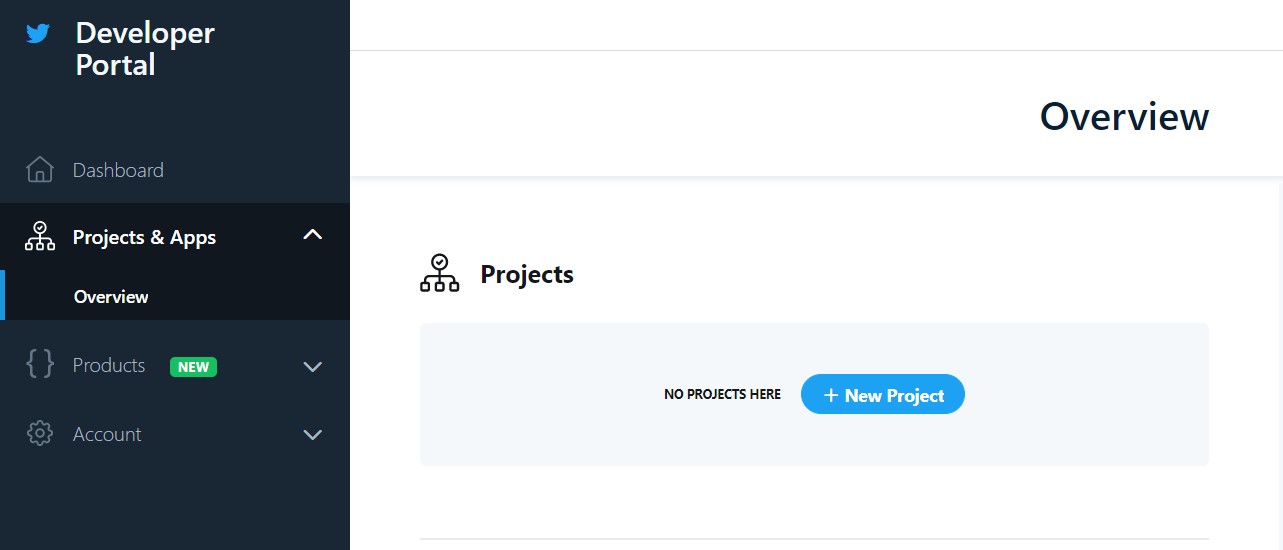The width and height of the screenshot is (1283, 550).
Task: Click the "No Projects Here" message text
Action: pyautogui.click(x=722, y=395)
